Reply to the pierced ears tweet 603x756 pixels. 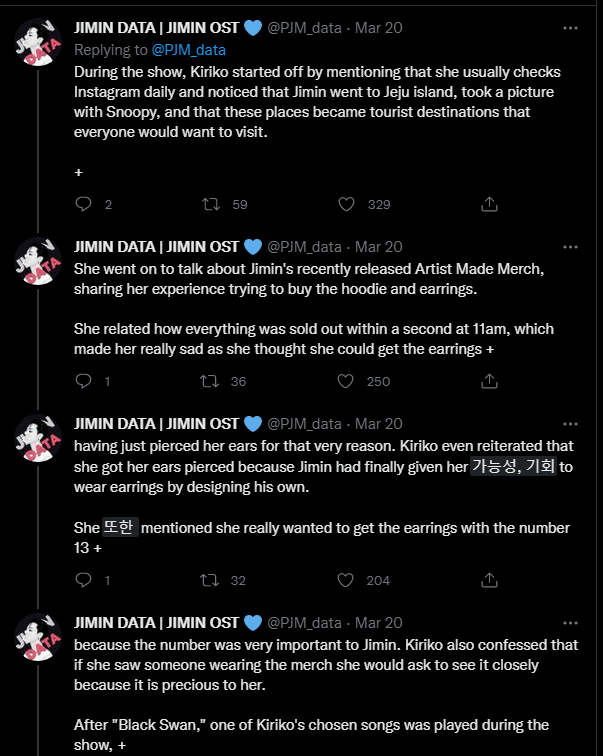tap(83, 580)
